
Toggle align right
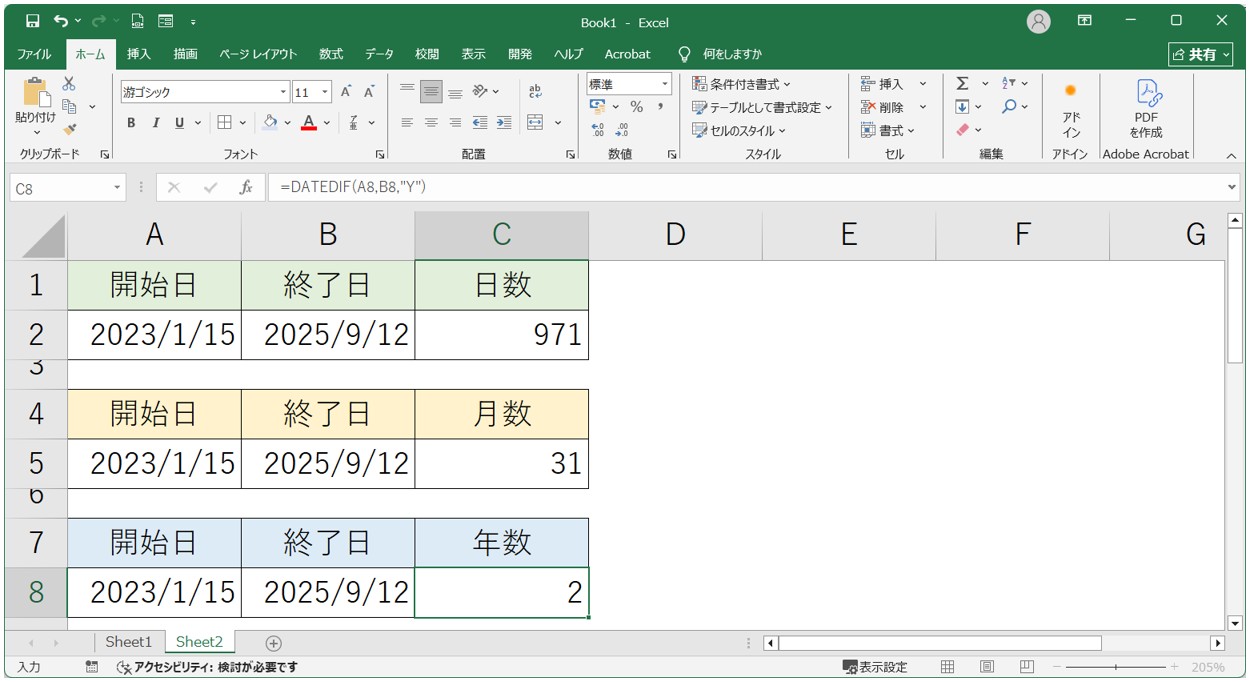point(455,122)
